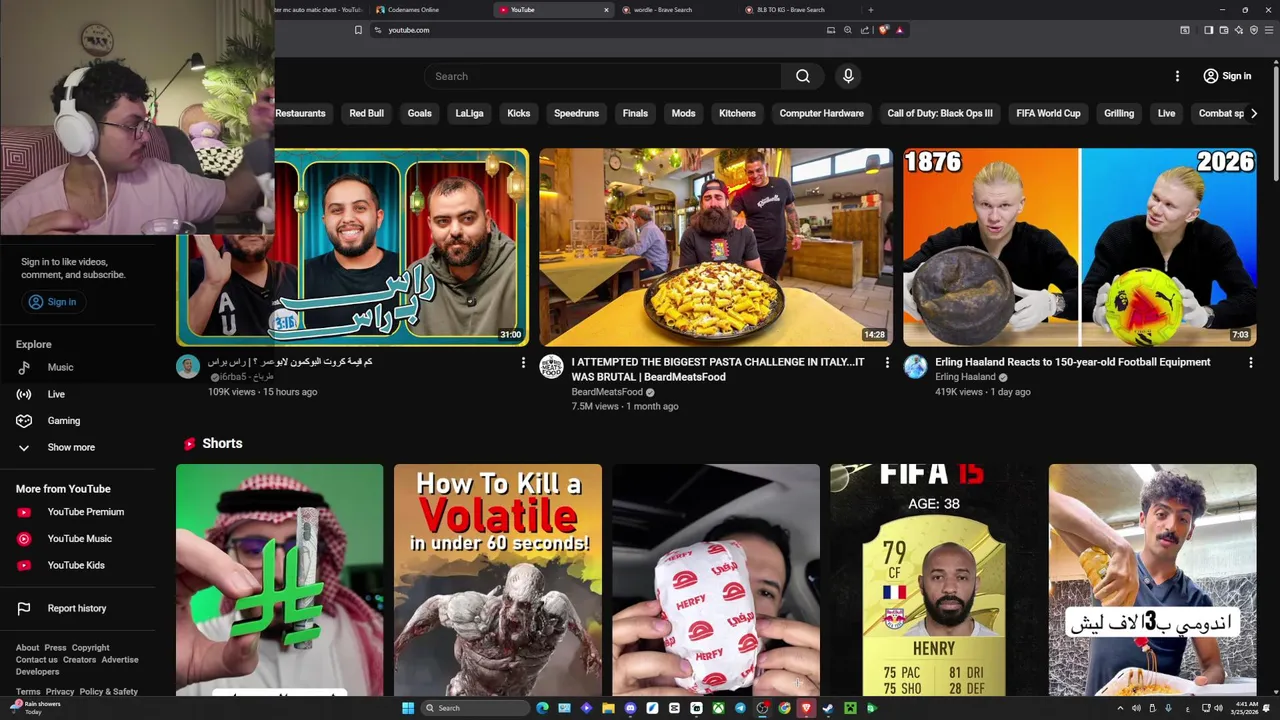Expand Show more in the Explore section
The width and height of the screenshot is (1280, 720).
pyautogui.click(x=70, y=447)
